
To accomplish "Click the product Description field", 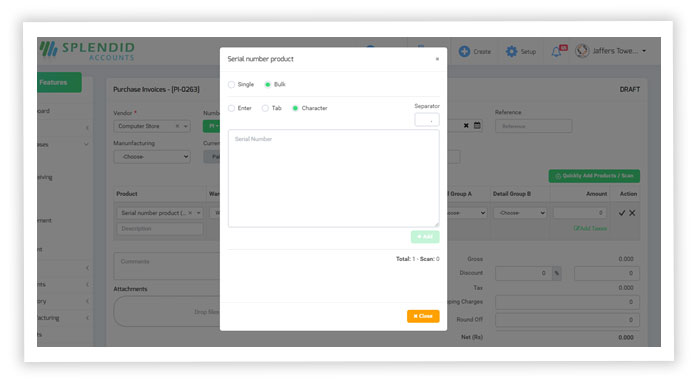I will click(x=160, y=229).
